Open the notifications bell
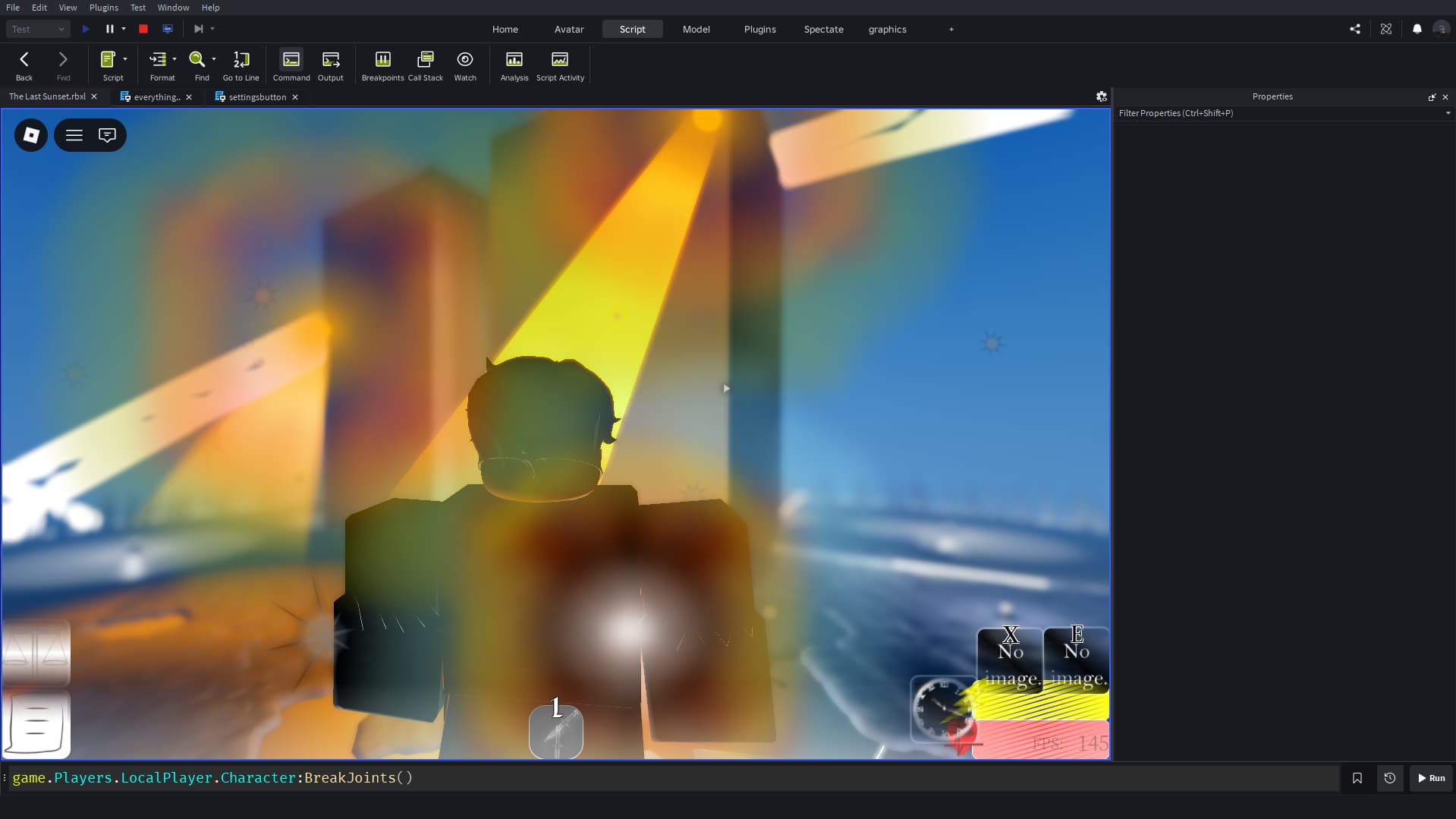This screenshot has height=819, width=1456. click(1417, 29)
